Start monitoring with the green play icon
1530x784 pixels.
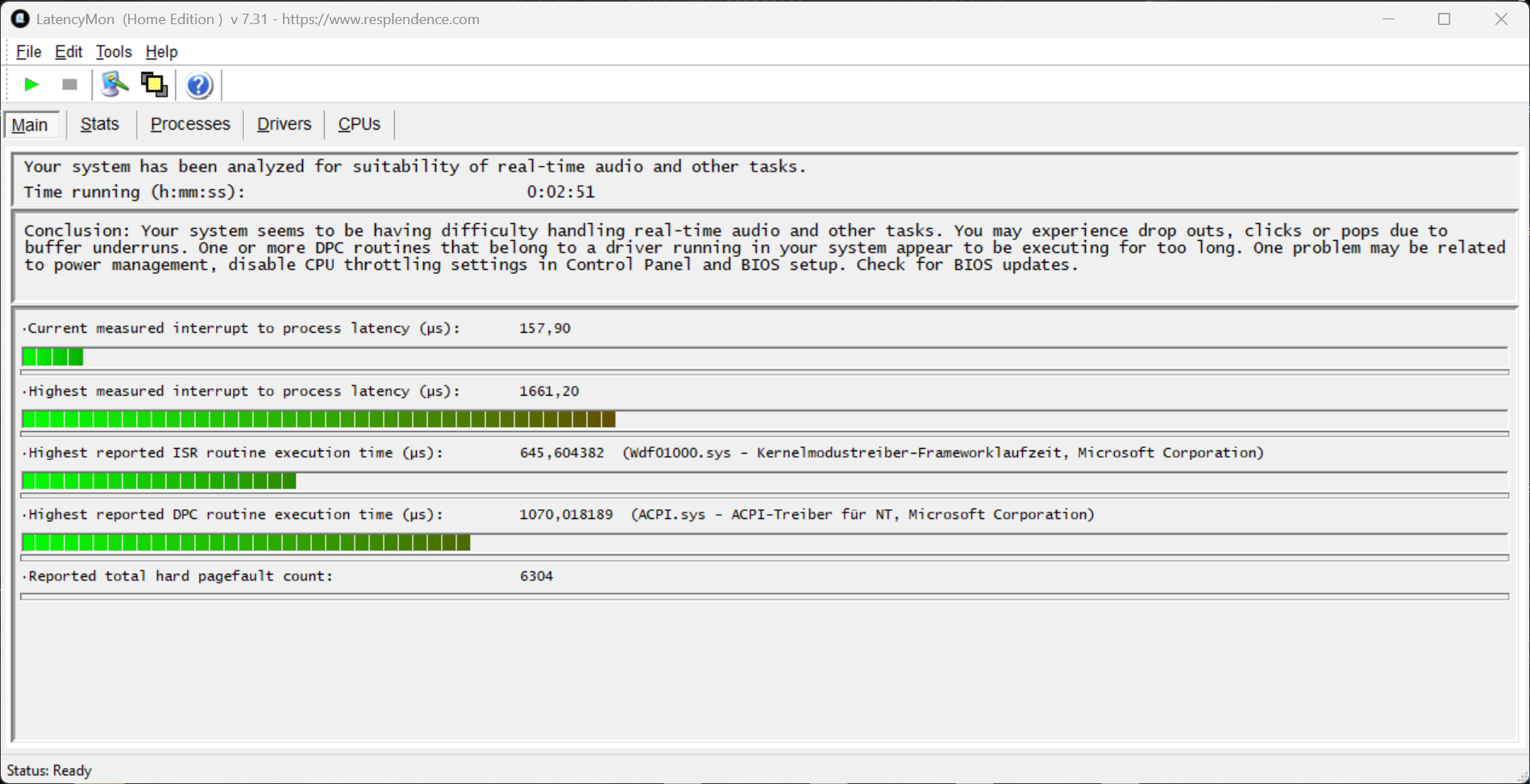(x=31, y=85)
